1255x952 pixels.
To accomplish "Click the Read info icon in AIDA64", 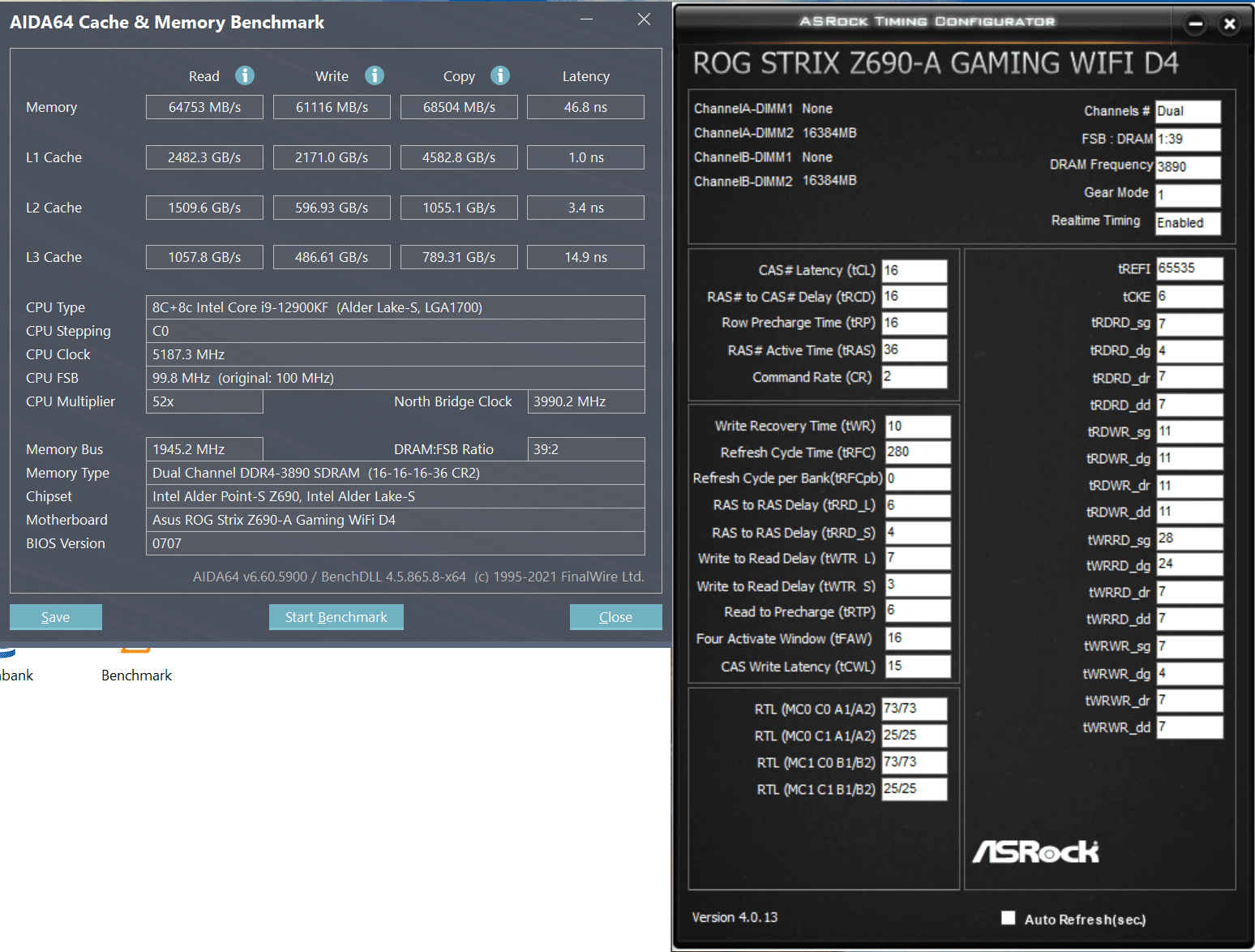I will coord(245,75).
